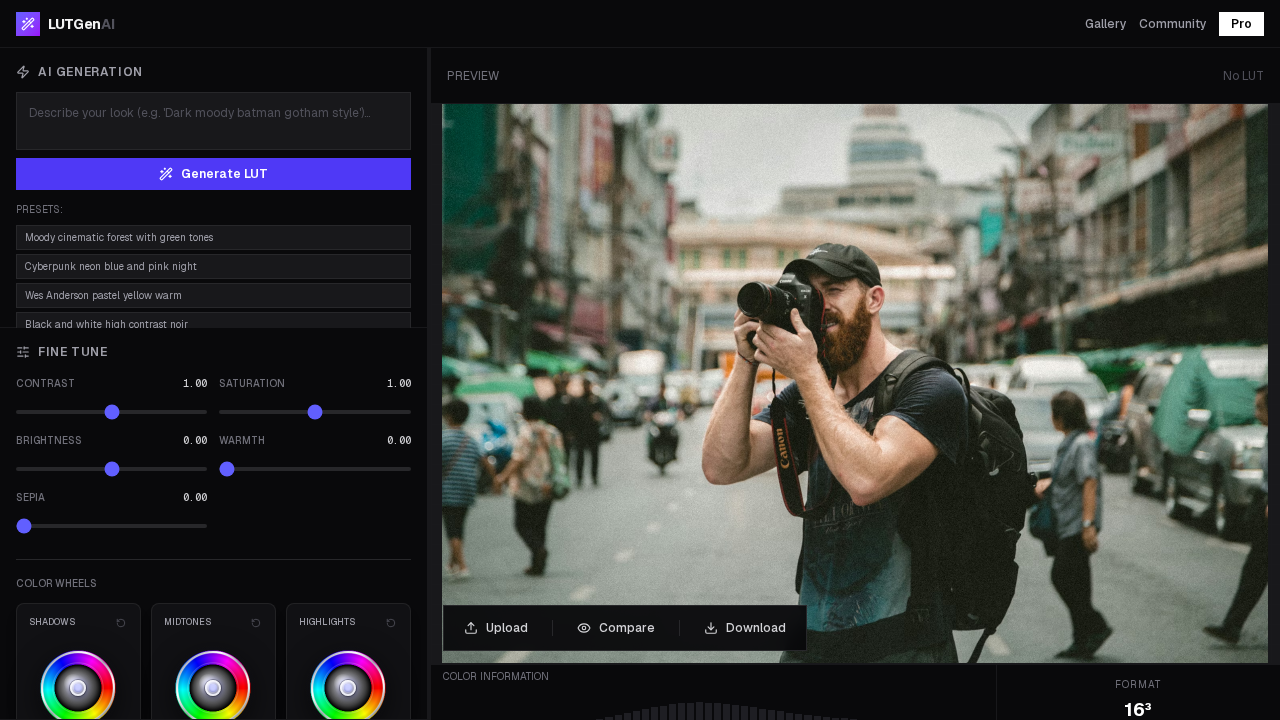Open the Community page
This screenshot has width=1280, height=720.
(x=1172, y=24)
